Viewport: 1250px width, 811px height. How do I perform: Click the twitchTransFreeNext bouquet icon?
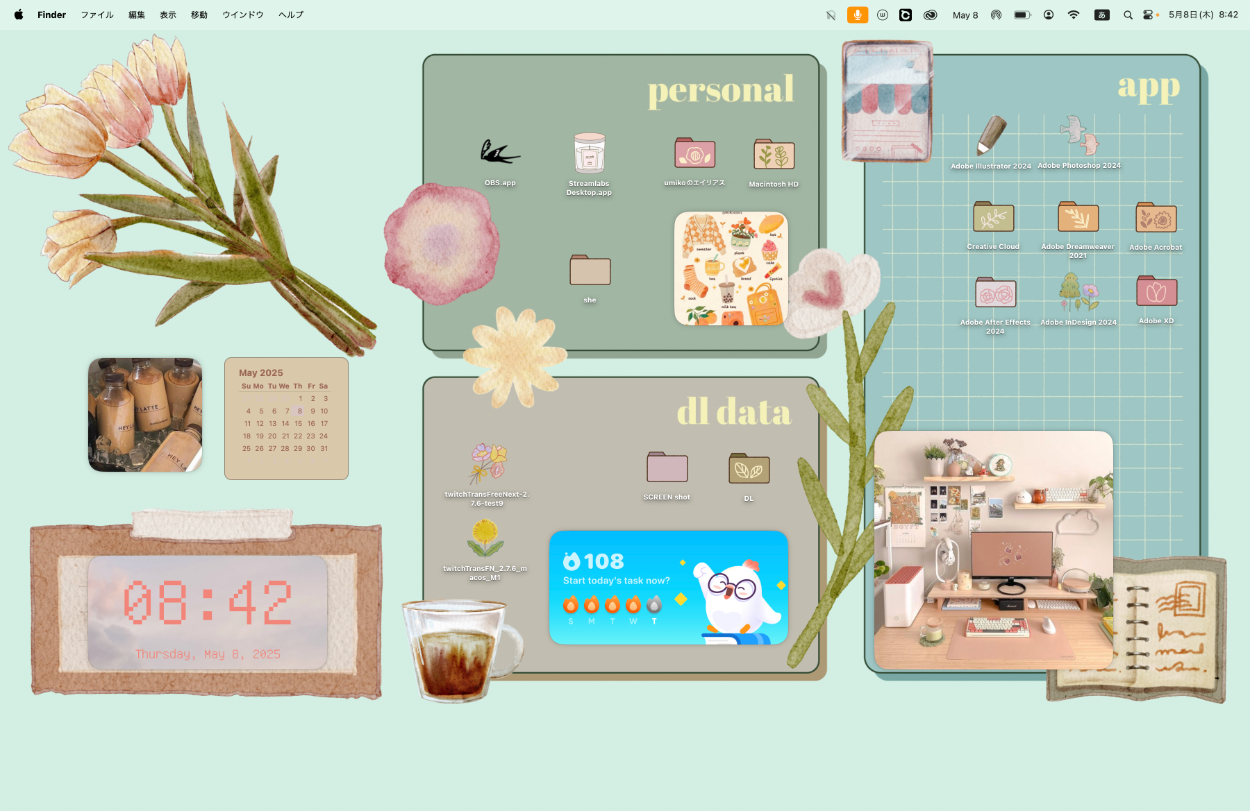click(487, 463)
